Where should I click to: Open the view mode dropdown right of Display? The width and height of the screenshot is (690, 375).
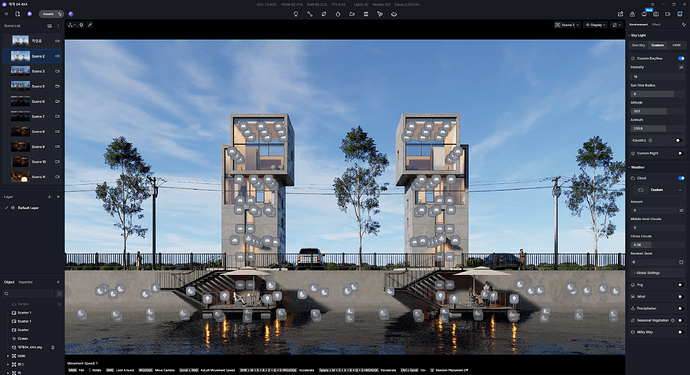617,25
